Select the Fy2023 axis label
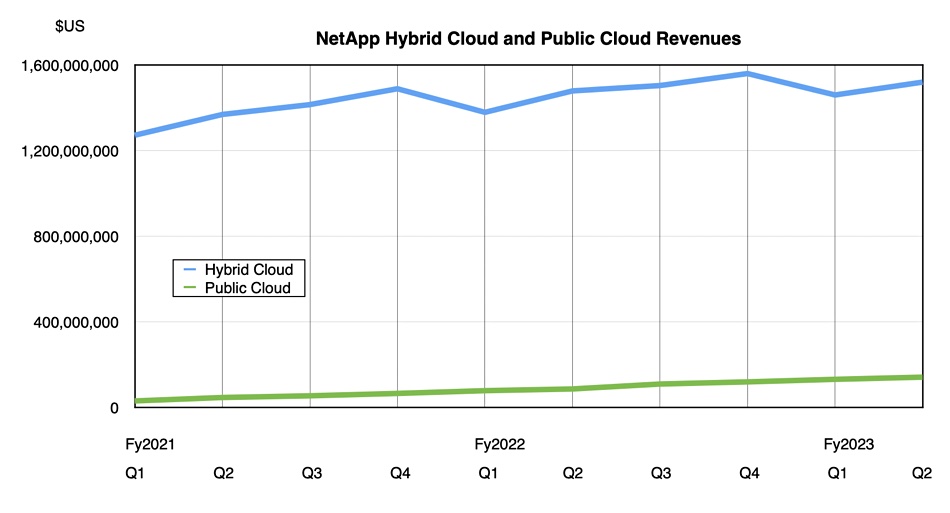Screen dimensions: 950x513 tap(848, 445)
